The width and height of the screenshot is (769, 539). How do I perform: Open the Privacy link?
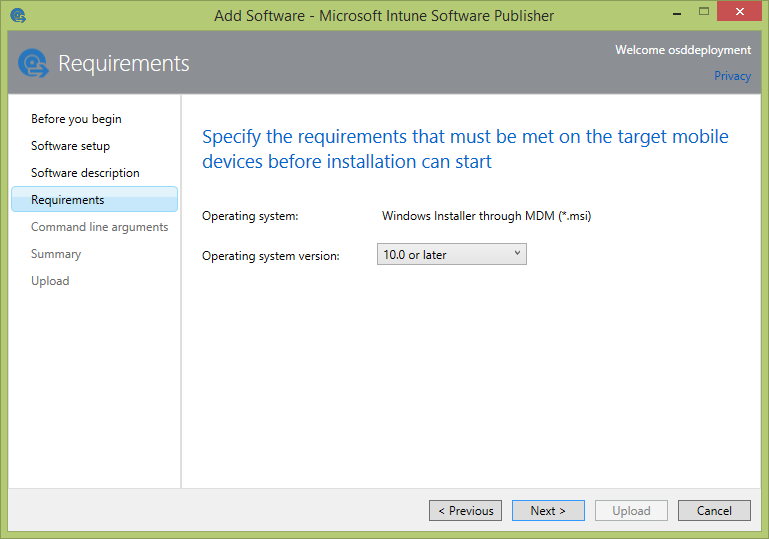tap(732, 76)
